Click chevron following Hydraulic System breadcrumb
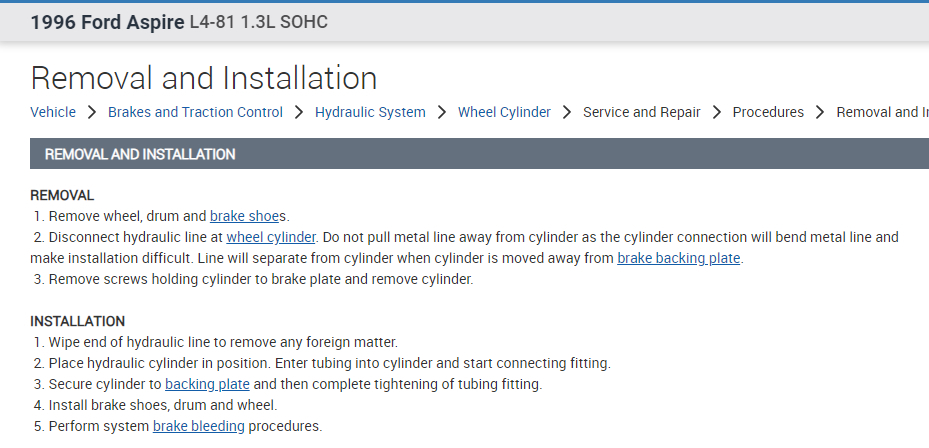Screen dimensions: 929x448 [x=442, y=112]
